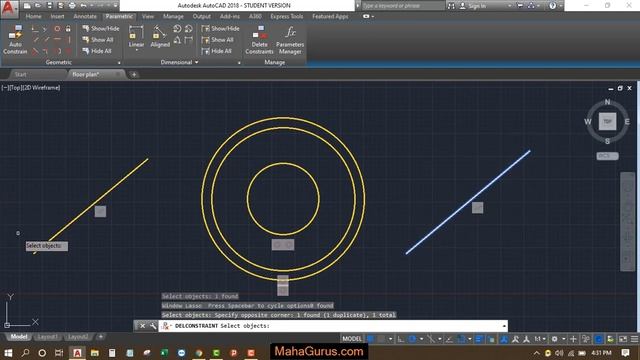Select the Linear dimensional constraint tool
640x360 pixels.
point(136,37)
